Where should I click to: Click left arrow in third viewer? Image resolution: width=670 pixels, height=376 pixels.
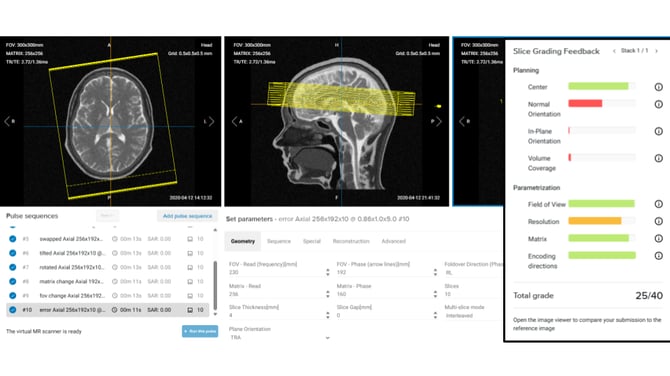[461, 121]
